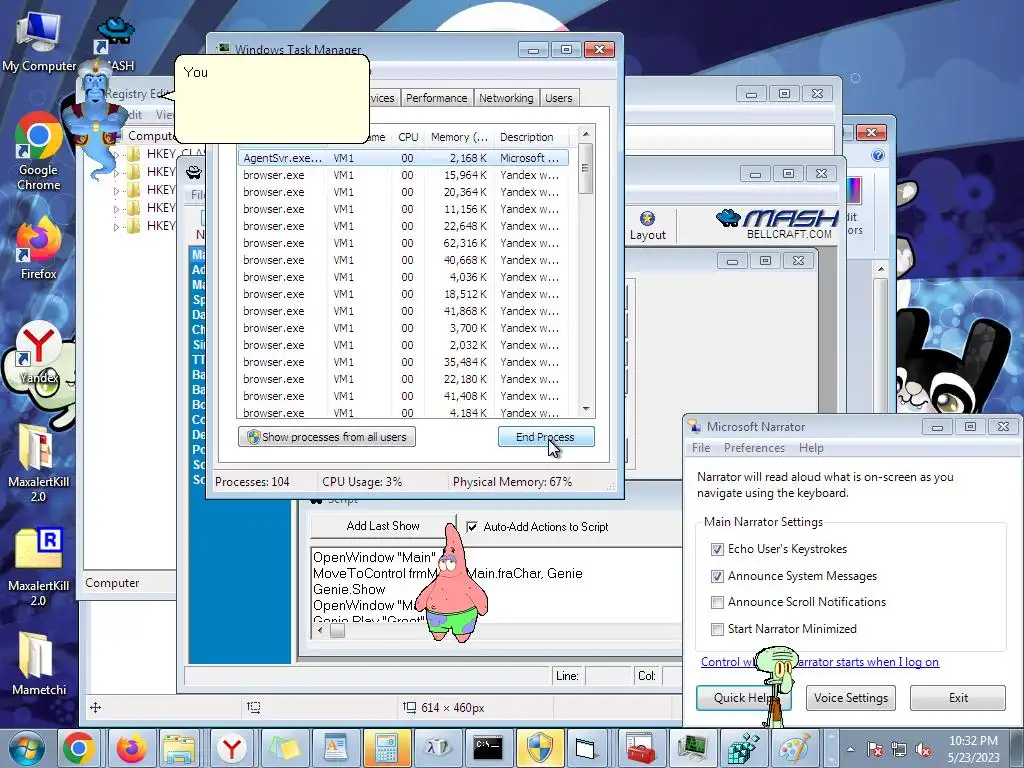Open Narrator File menu
Viewport: 1024px width, 768px height.
[701, 448]
